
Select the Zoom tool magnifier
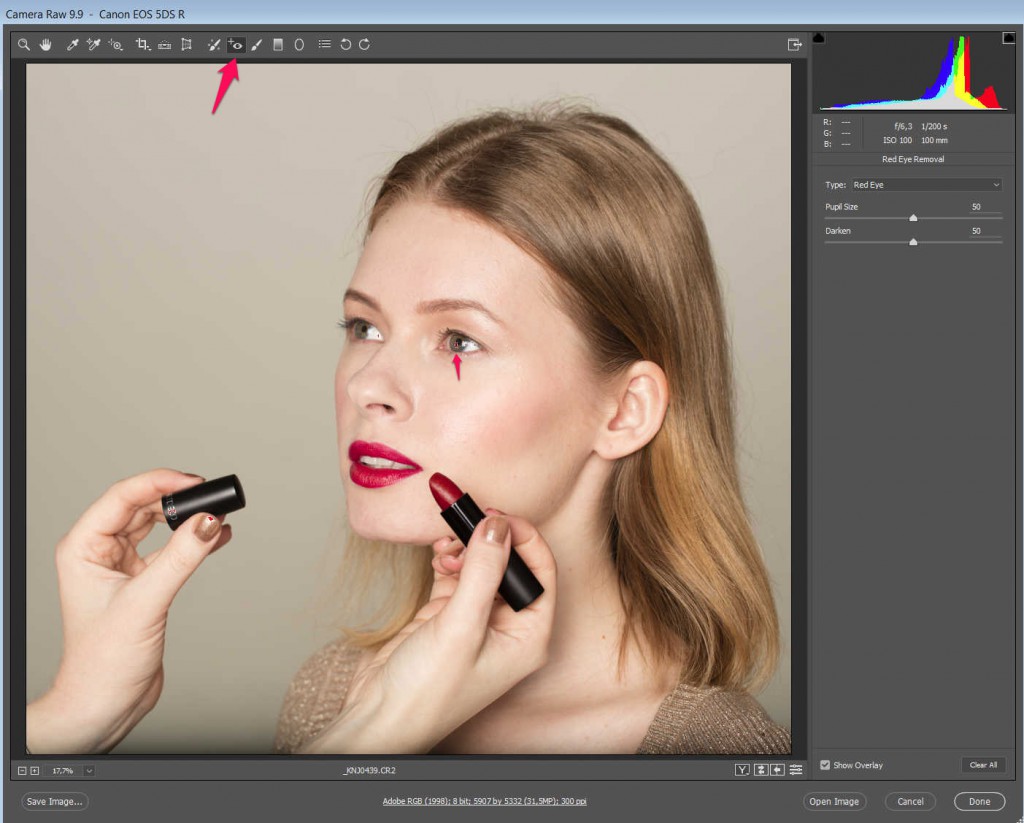pos(24,45)
